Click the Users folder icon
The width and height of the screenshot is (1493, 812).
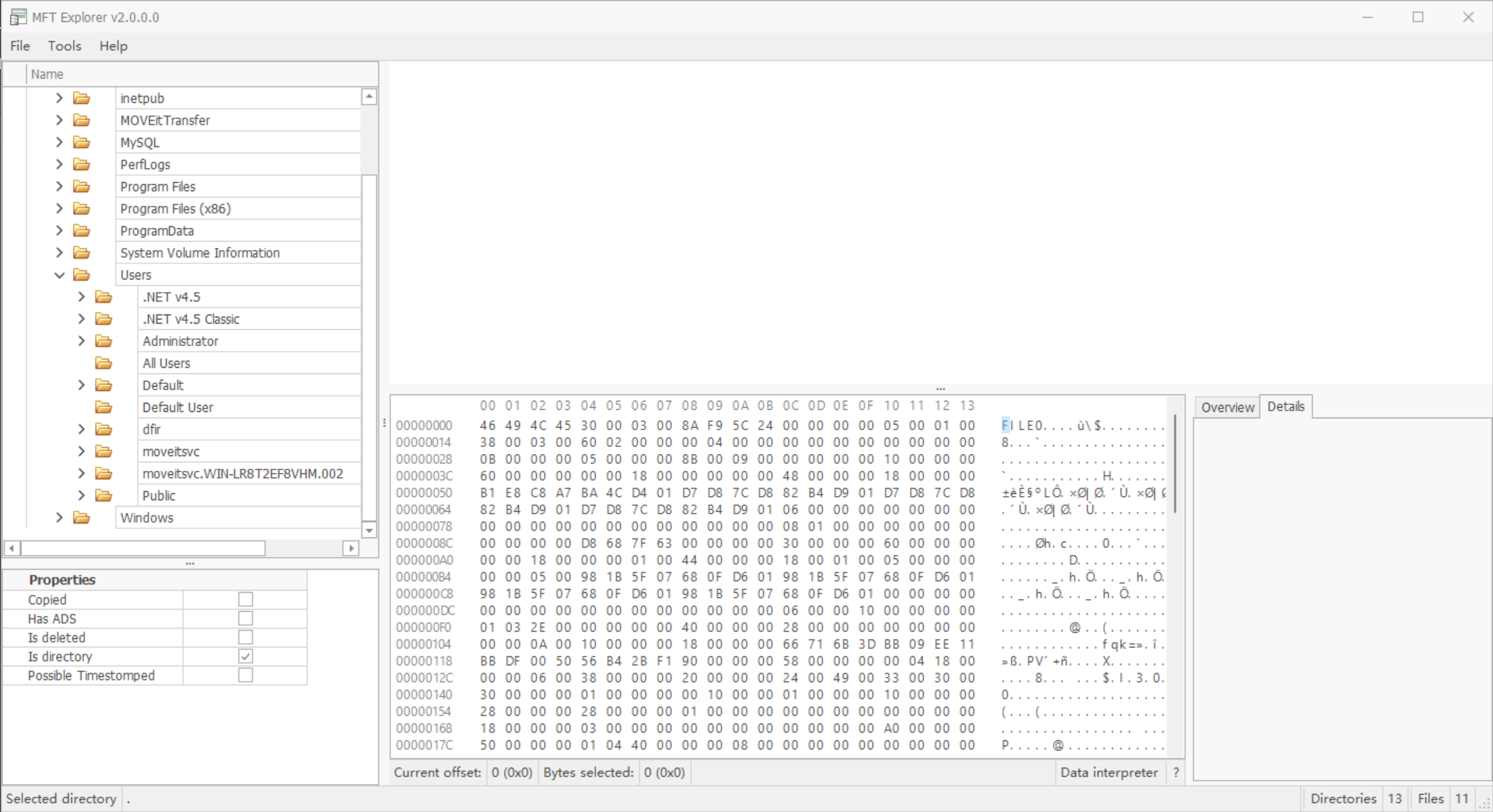pyautogui.click(x=81, y=275)
